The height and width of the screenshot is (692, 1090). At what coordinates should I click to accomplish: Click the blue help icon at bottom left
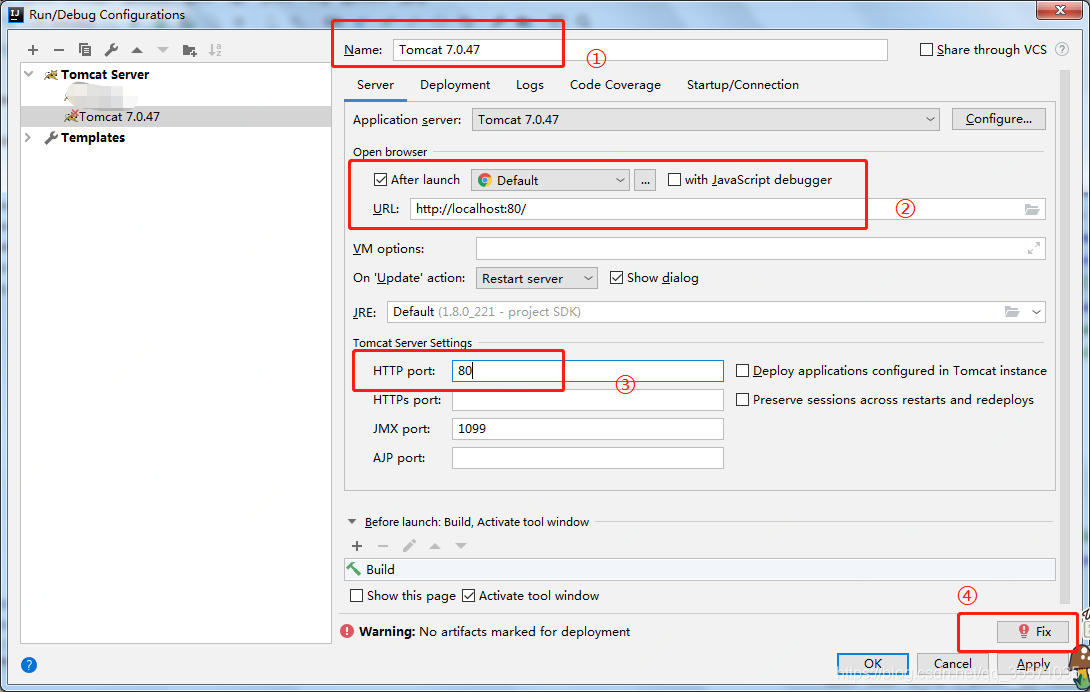coord(29,665)
